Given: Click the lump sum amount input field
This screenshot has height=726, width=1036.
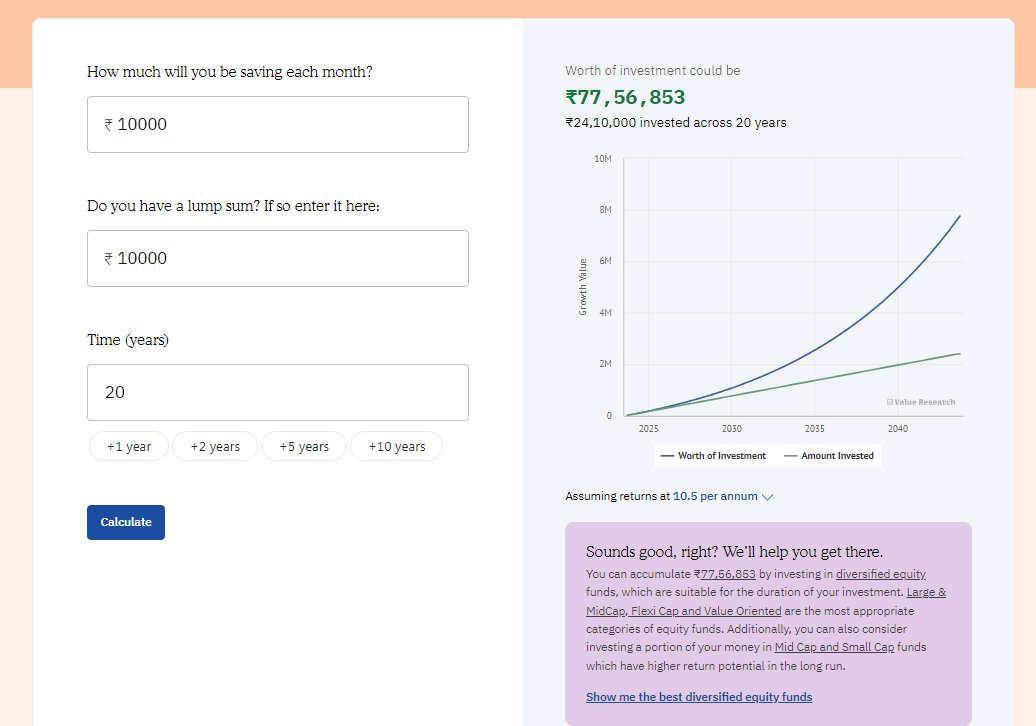Looking at the screenshot, I should pos(277,259).
